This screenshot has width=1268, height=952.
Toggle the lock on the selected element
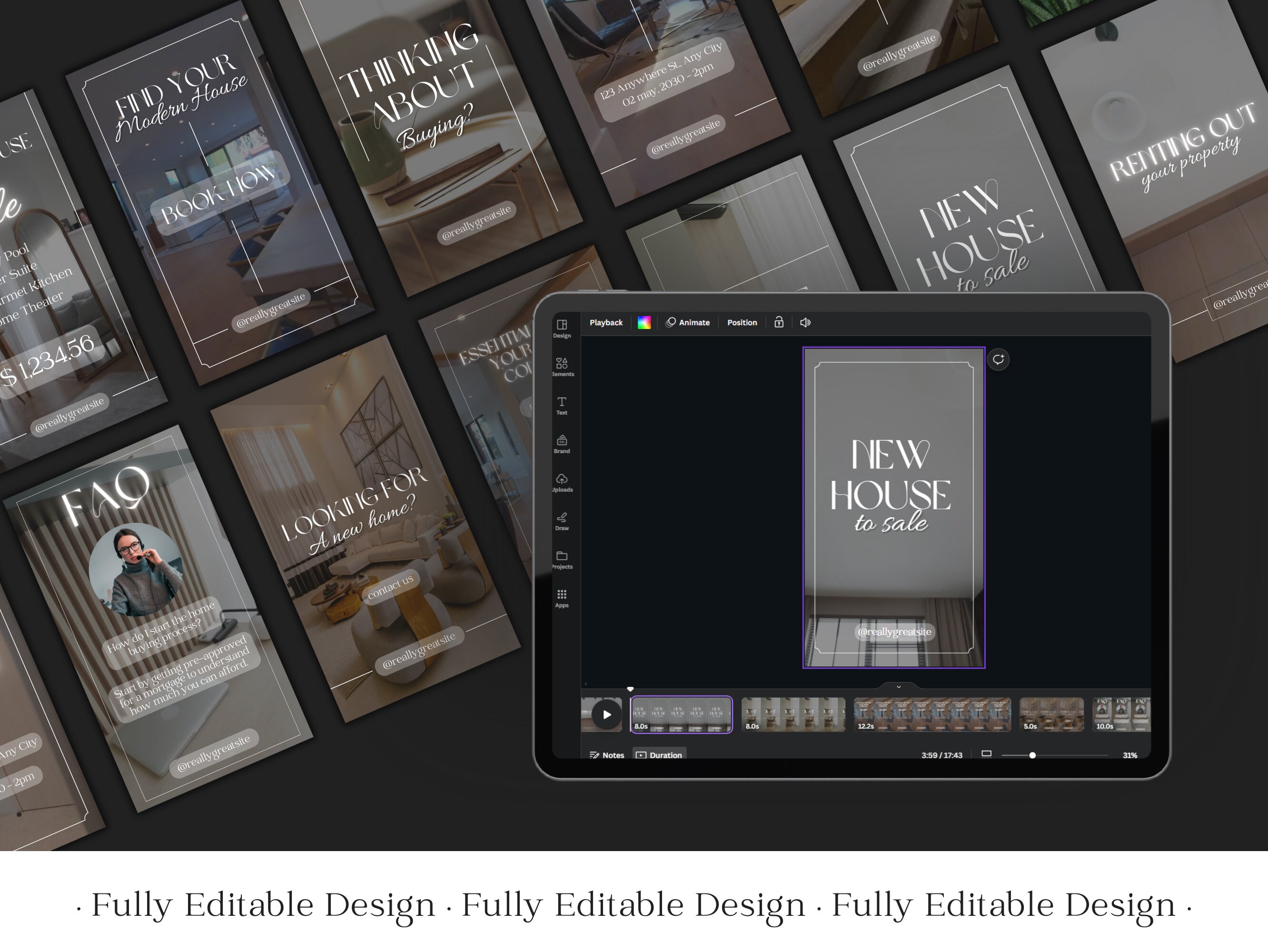pos(778,323)
